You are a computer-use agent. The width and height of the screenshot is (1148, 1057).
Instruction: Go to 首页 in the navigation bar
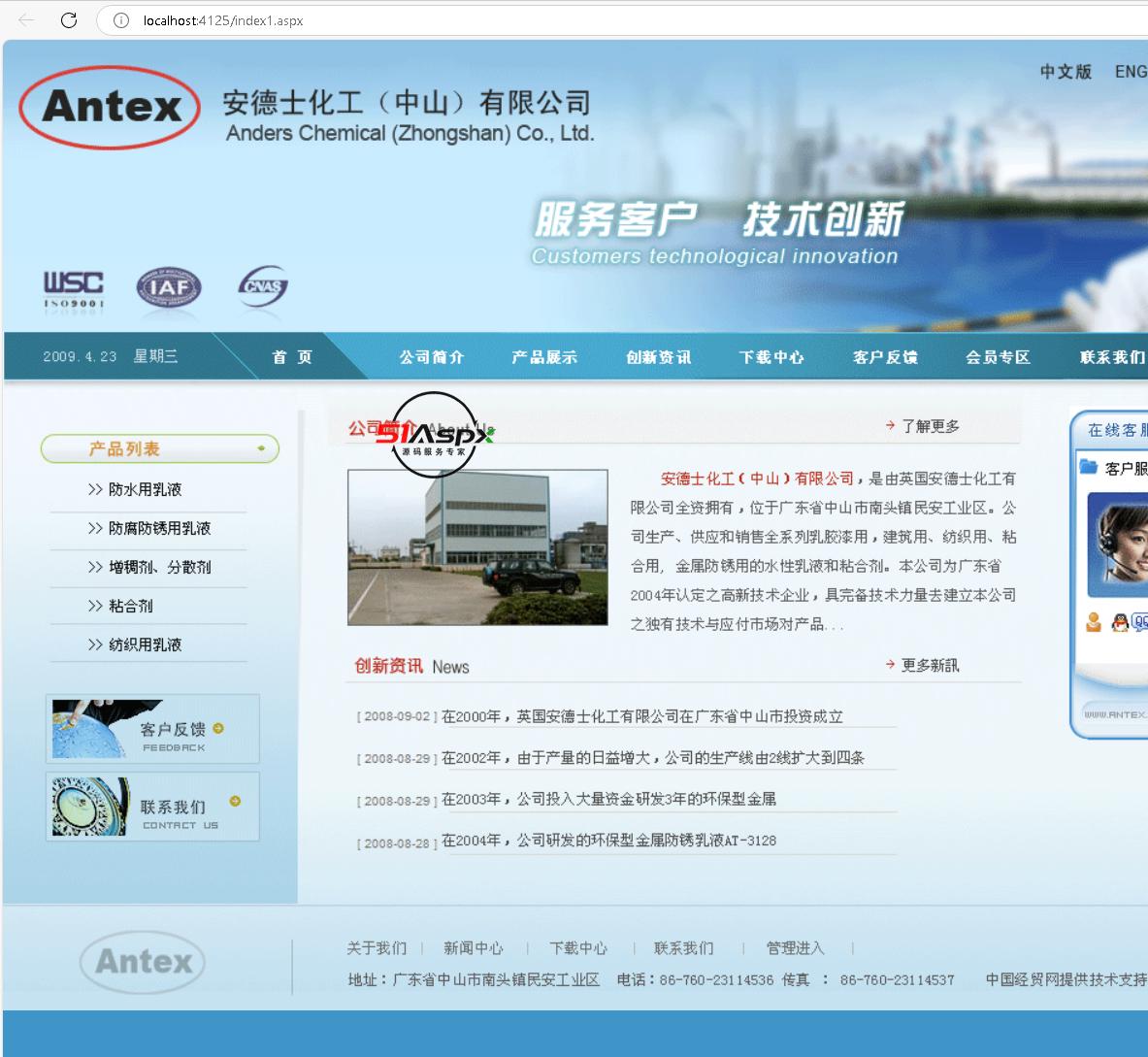point(292,357)
